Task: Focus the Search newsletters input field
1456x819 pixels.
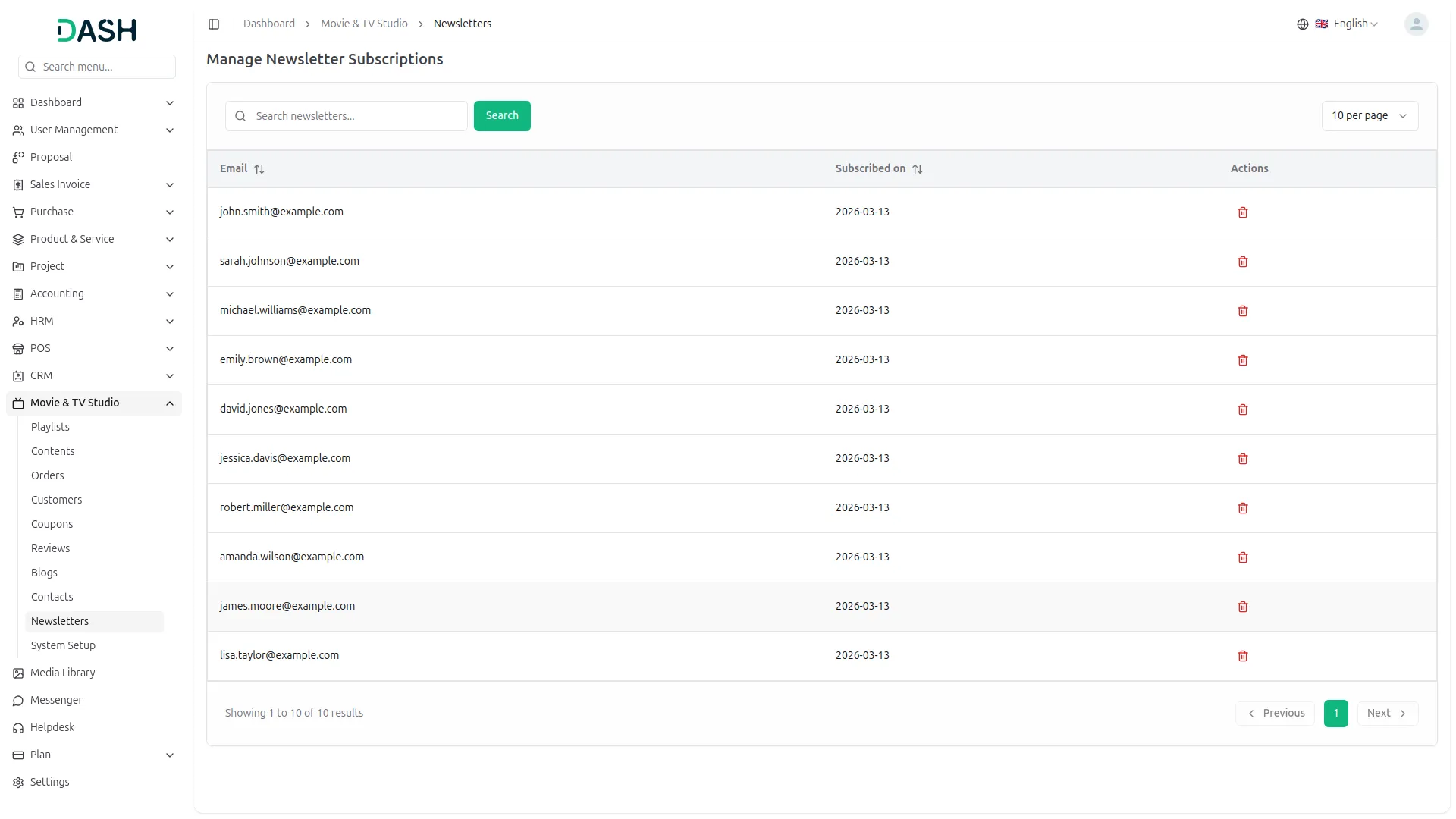Action: tap(356, 116)
